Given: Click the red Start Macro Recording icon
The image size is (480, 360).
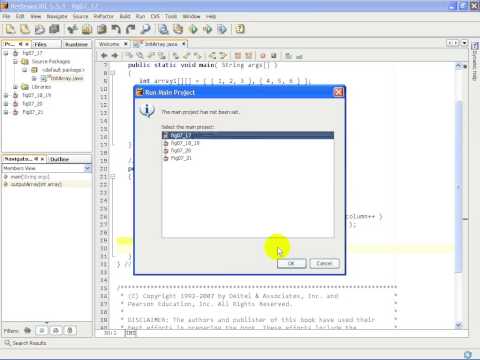Looking at the screenshot, I should pyautogui.click(x=263, y=56).
